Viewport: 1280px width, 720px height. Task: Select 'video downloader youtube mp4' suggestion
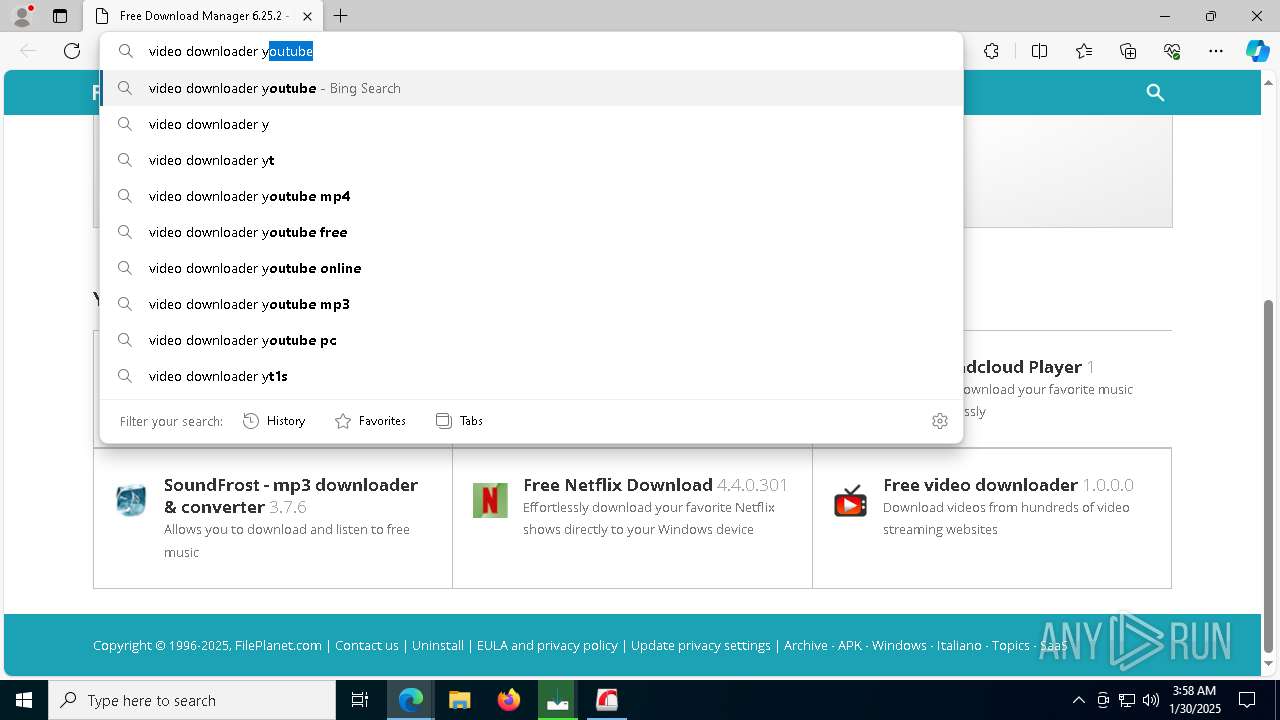coord(531,196)
